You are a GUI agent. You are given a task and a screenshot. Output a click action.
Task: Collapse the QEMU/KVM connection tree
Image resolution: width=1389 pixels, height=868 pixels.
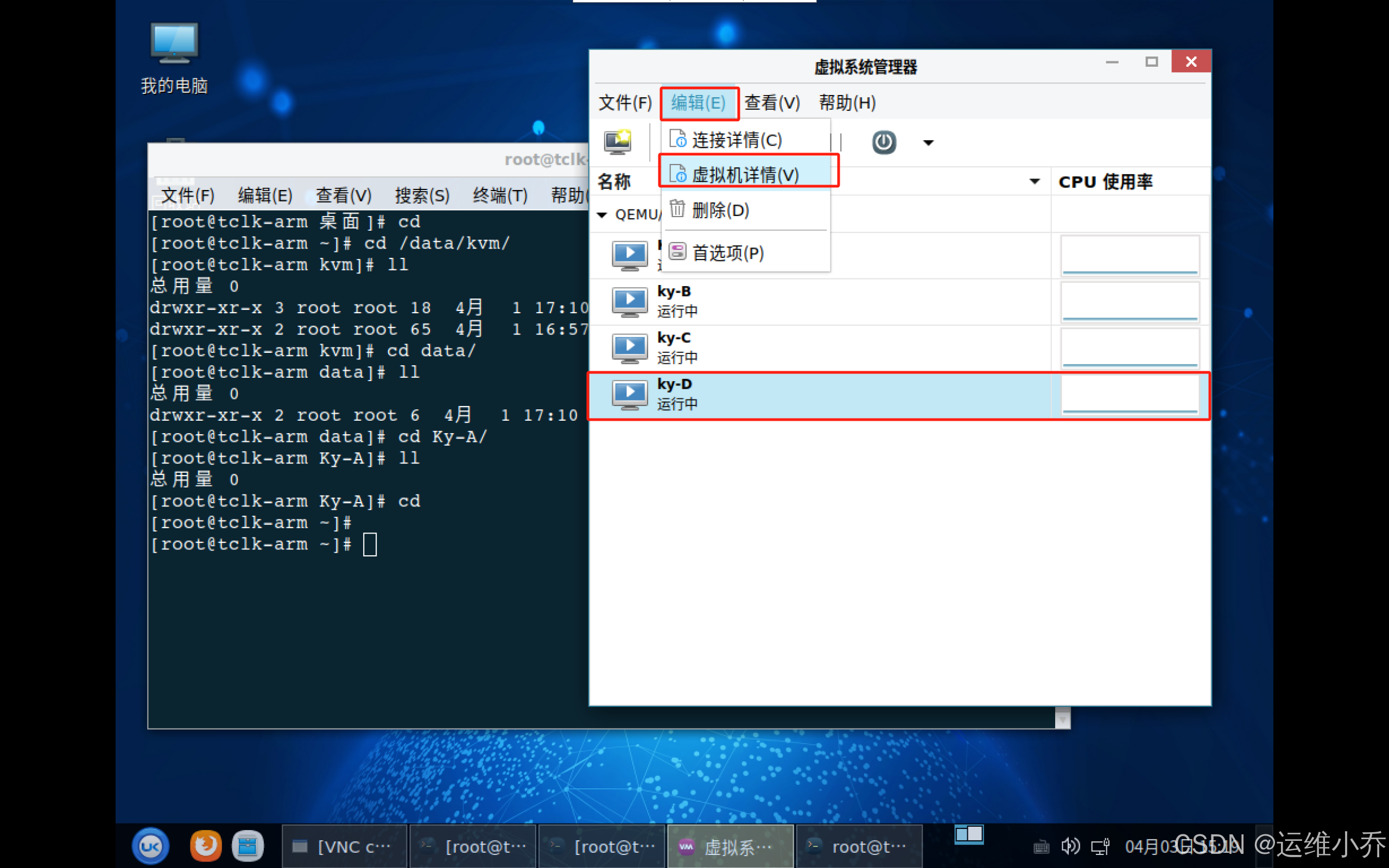click(x=601, y=215)
